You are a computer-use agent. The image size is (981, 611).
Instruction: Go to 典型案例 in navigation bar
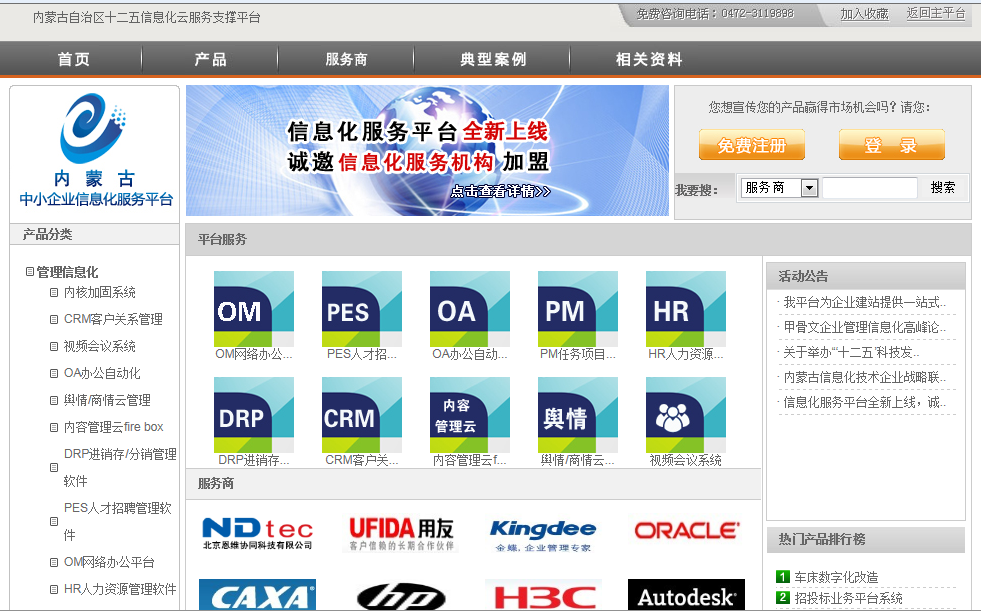(x=493, y=60)
